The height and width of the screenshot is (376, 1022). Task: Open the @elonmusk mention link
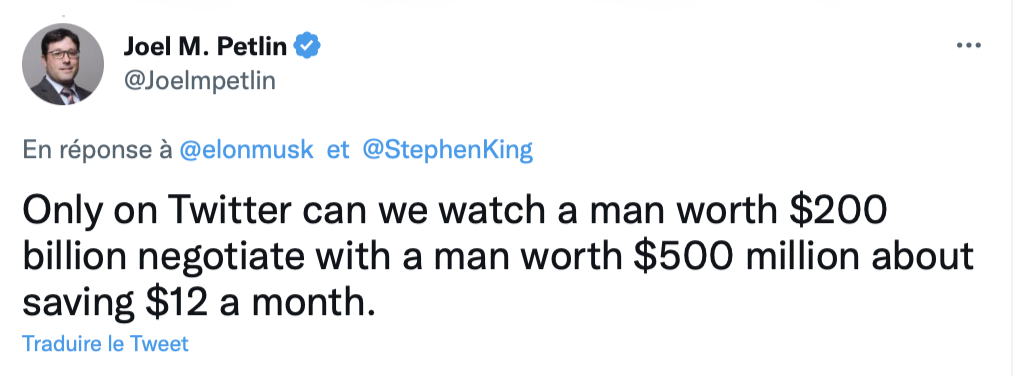point(246,150)
